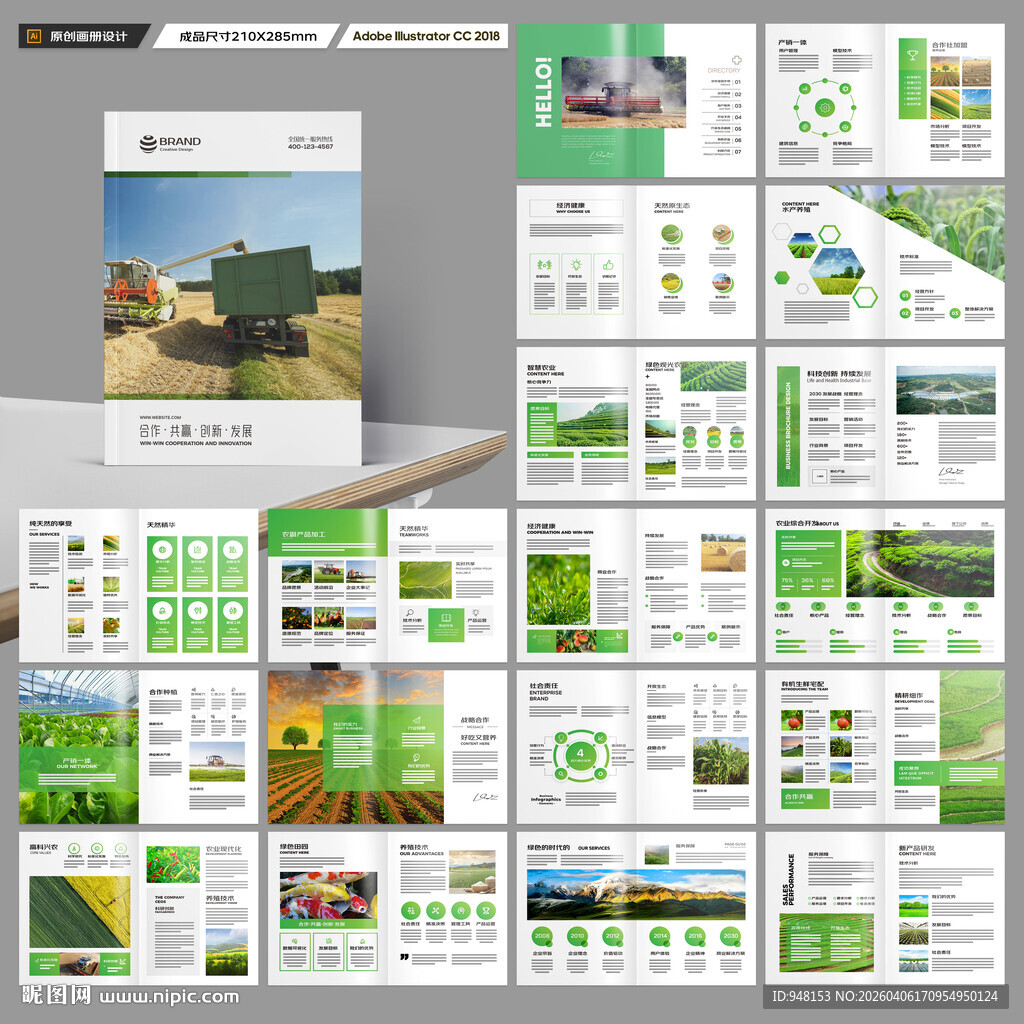1024x1024 pixels.
Task: Click the "原创画册设计" label
Action: click(x=89, y=37)
